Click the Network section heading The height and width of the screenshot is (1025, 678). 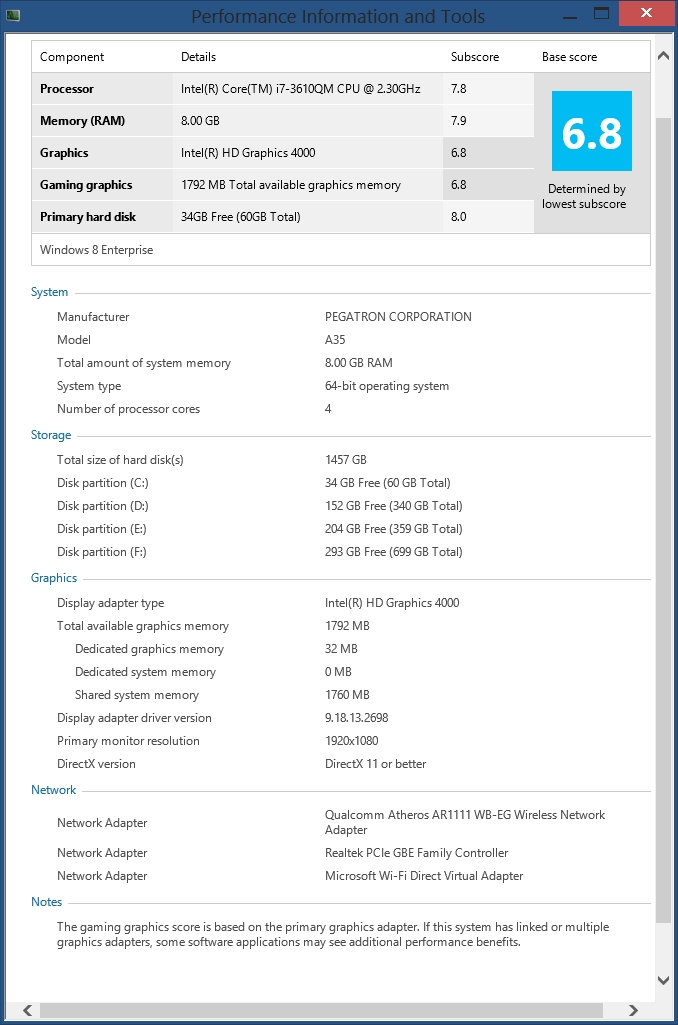click(x=54, y=790)
